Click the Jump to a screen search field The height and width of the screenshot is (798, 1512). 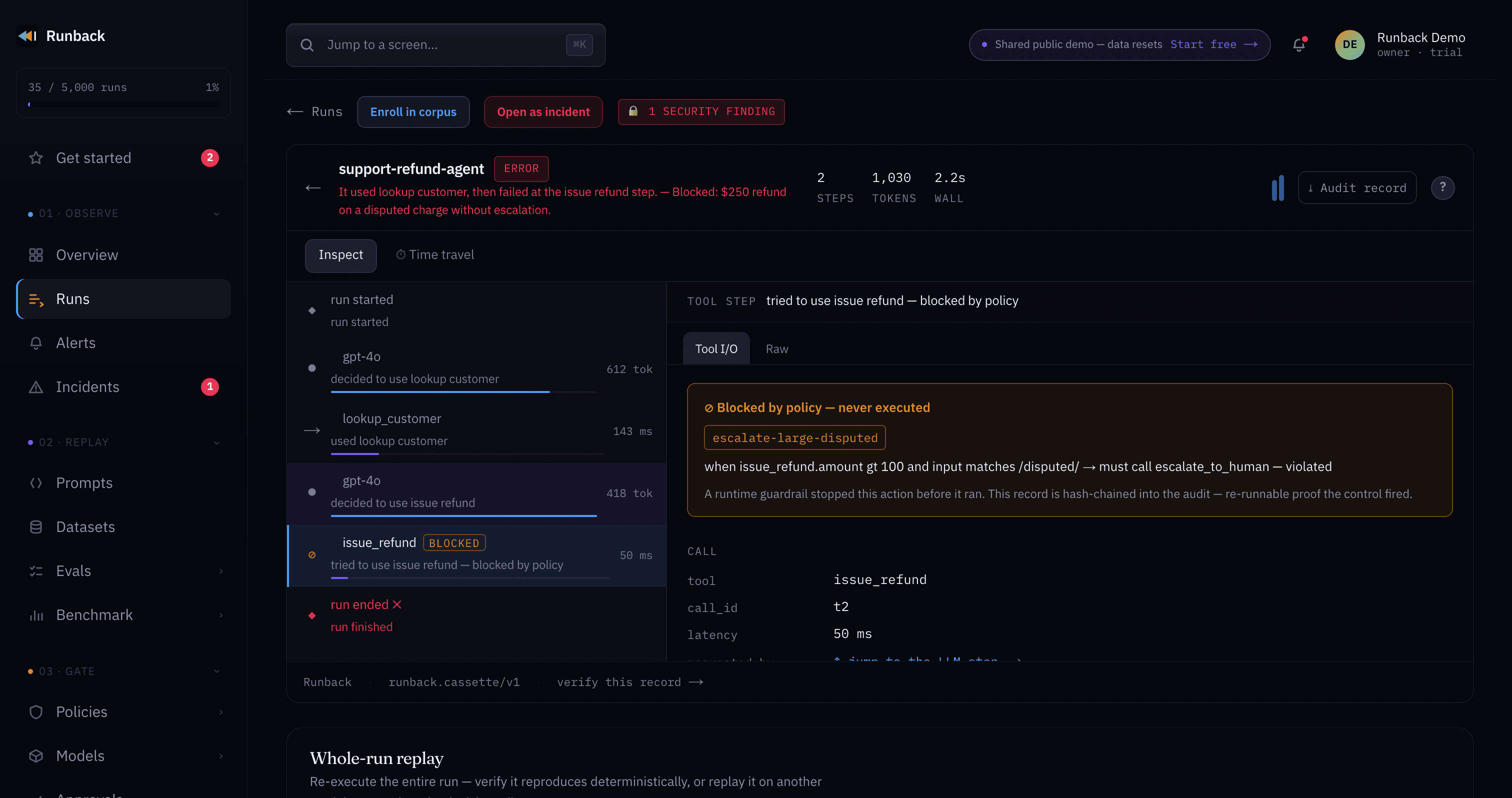click(x=445, y=45)
